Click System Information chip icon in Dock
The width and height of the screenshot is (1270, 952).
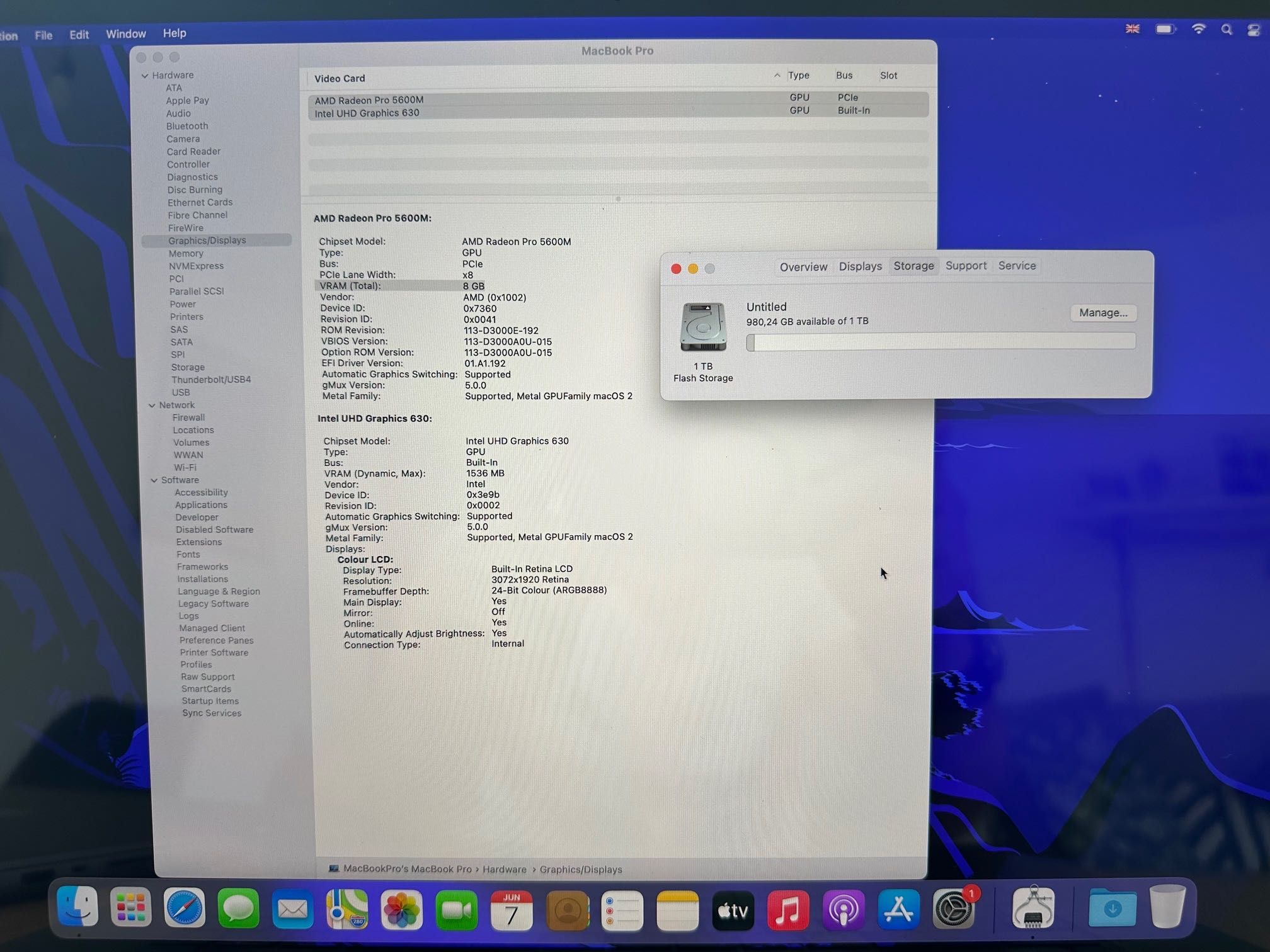[x=1033, y=907]
